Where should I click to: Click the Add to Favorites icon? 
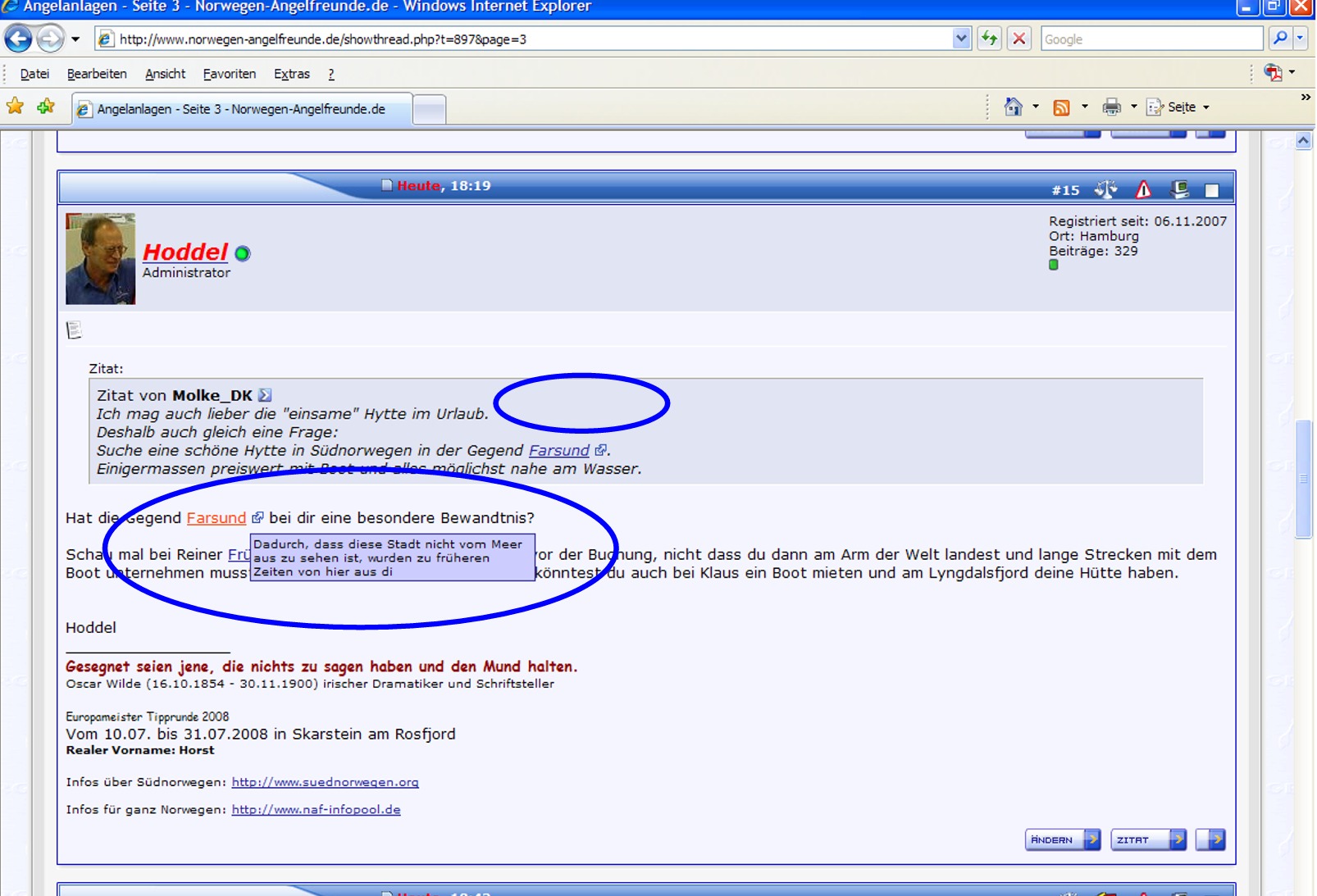[46, 107]
